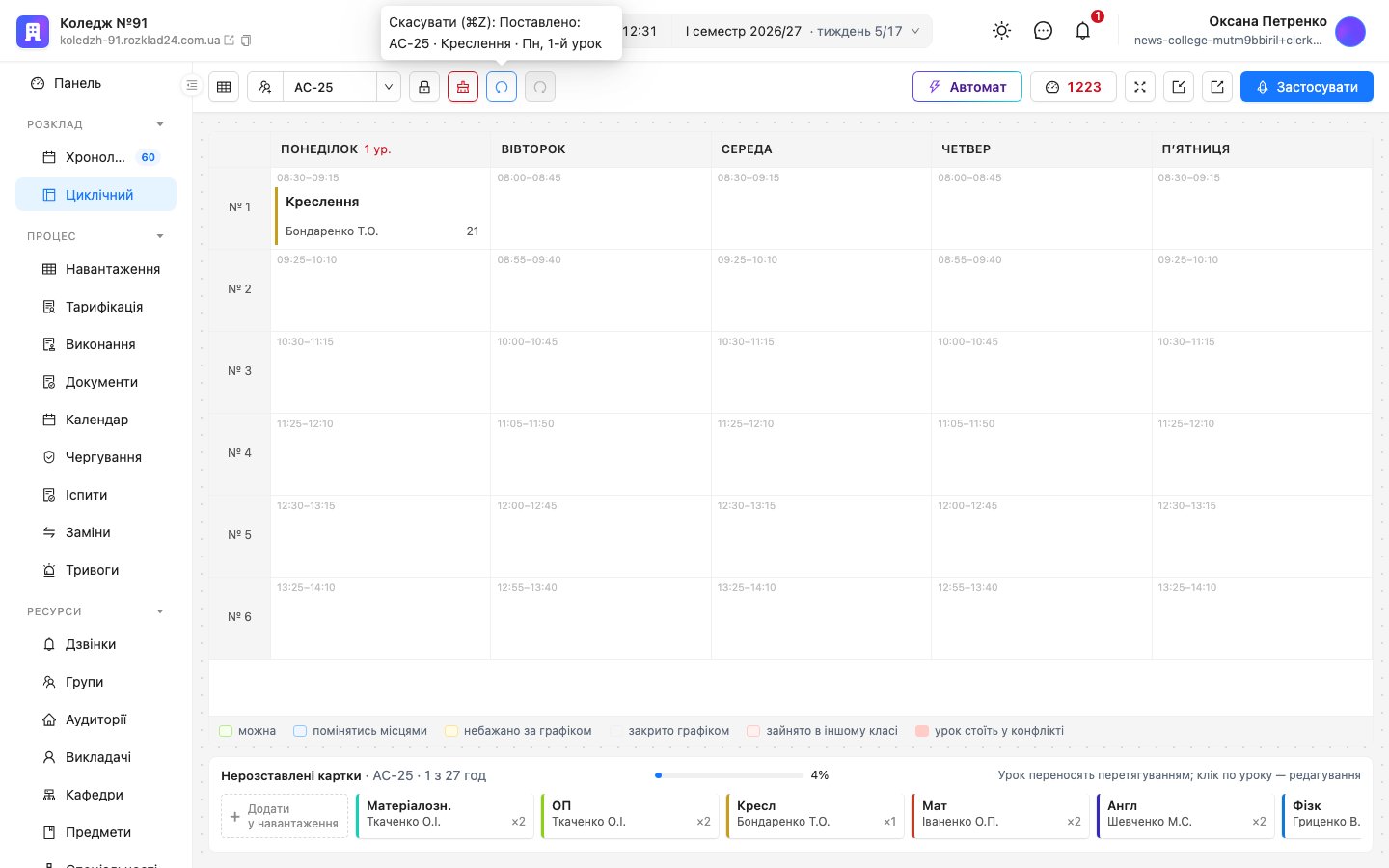Collapse the РОЗКЛАД sidebar section
1389x868 pixels.
[160, 124]
